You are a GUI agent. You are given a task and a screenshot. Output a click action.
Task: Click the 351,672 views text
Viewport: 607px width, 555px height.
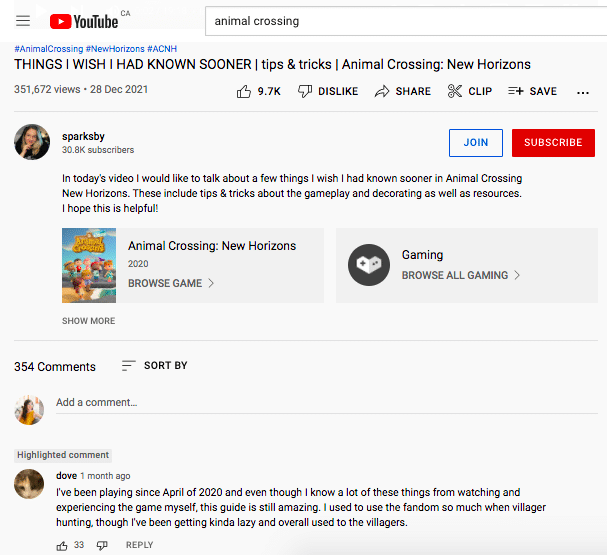pyautogui.click(x=47, y=89)
